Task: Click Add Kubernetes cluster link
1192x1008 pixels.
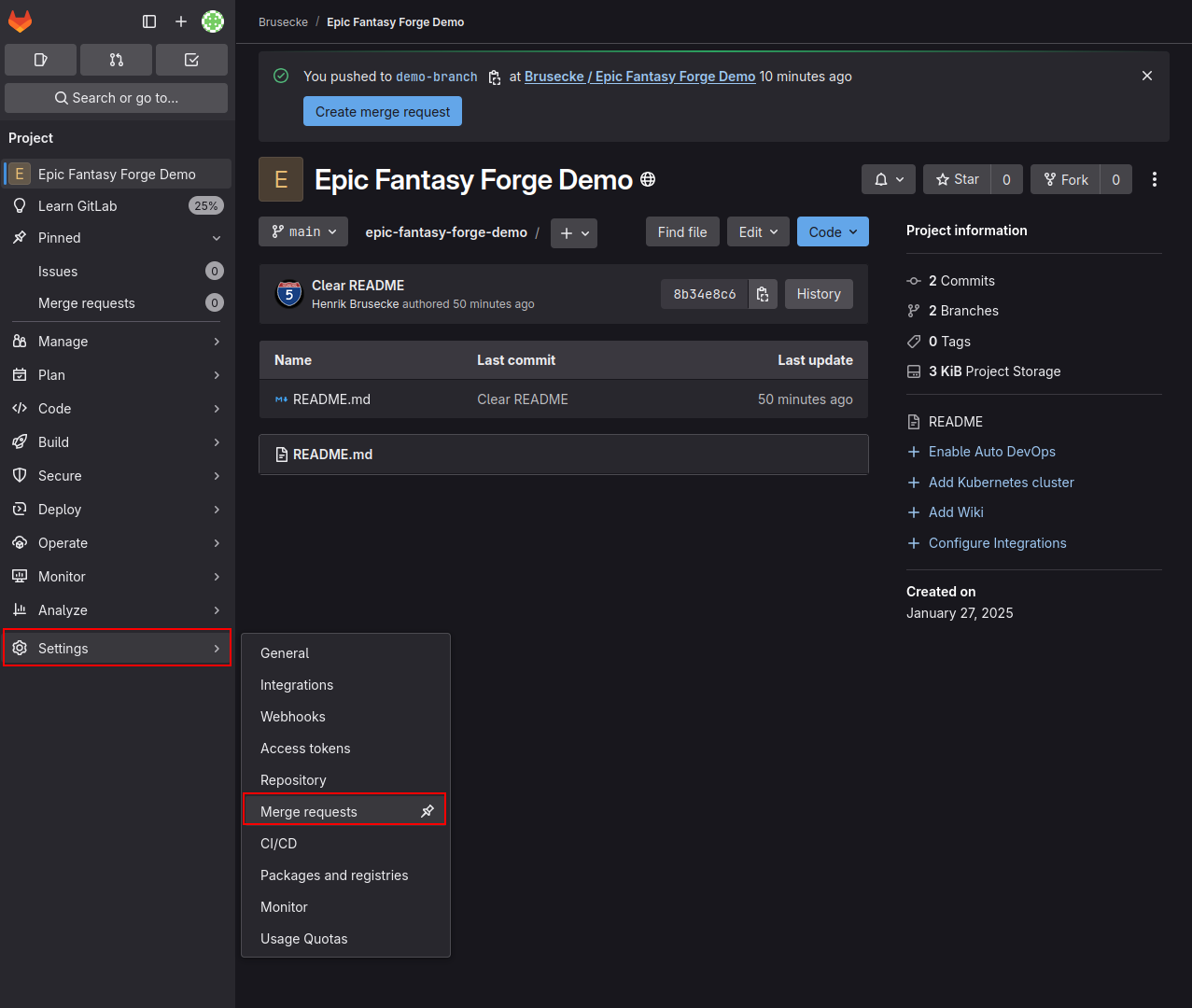Action: [1001, 483]
